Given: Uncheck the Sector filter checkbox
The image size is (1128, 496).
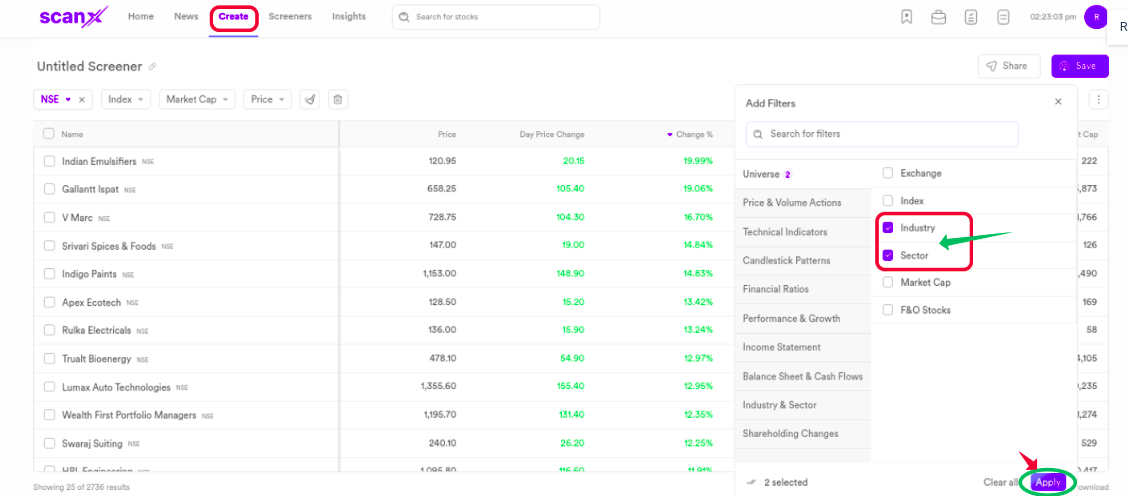Looking at the screenshot, I should [x=888, y=255].
